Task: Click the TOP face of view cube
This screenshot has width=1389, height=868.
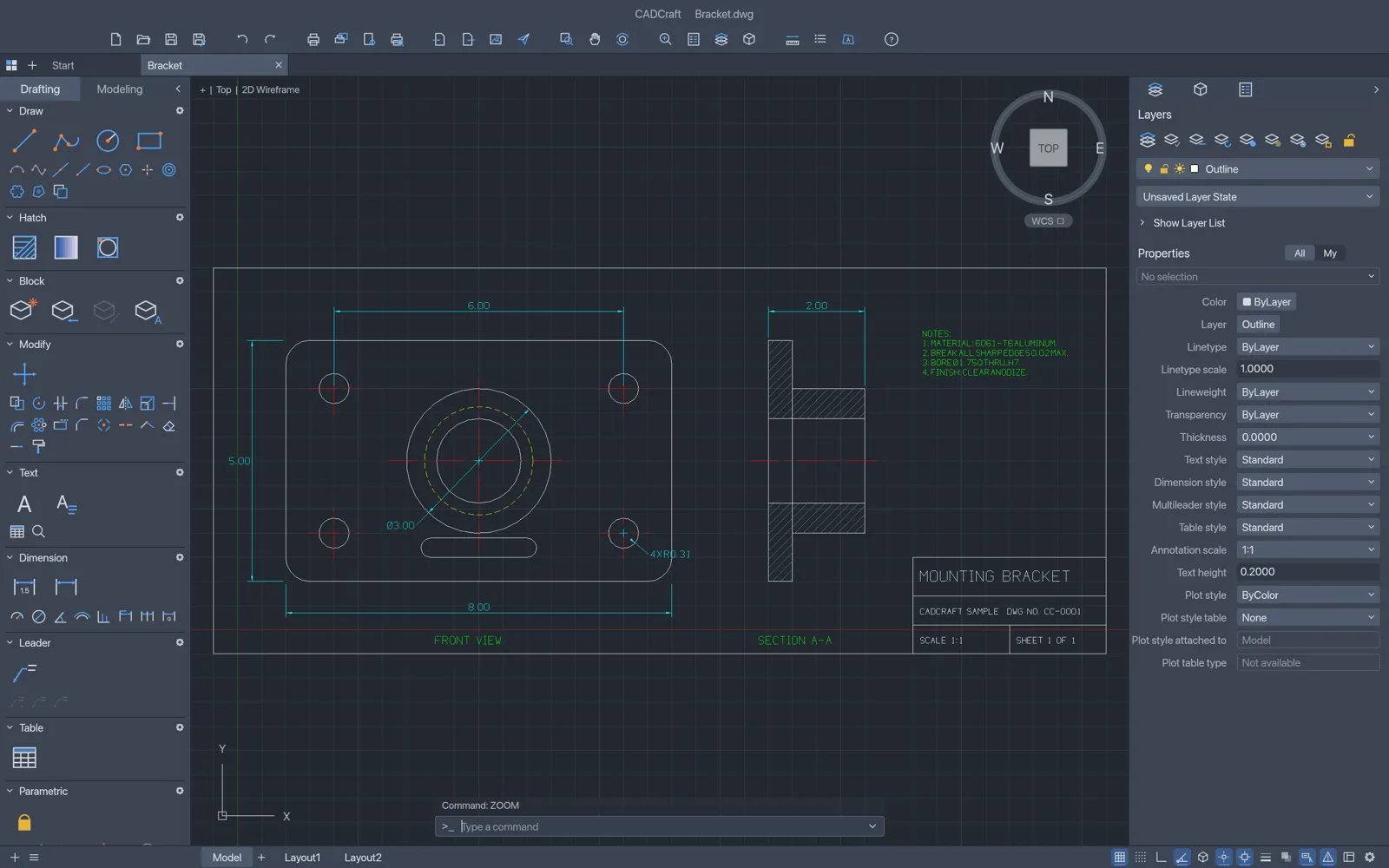Action: [x=1048, y=148]
